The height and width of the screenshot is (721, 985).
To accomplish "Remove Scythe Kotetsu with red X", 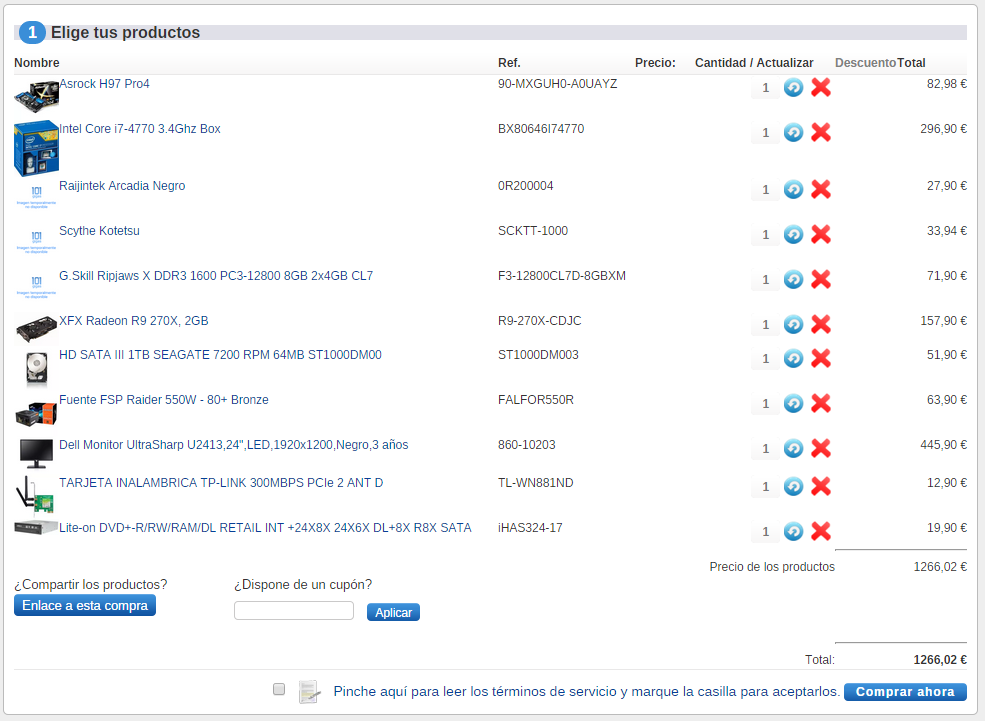I will (x=820, y=234).
